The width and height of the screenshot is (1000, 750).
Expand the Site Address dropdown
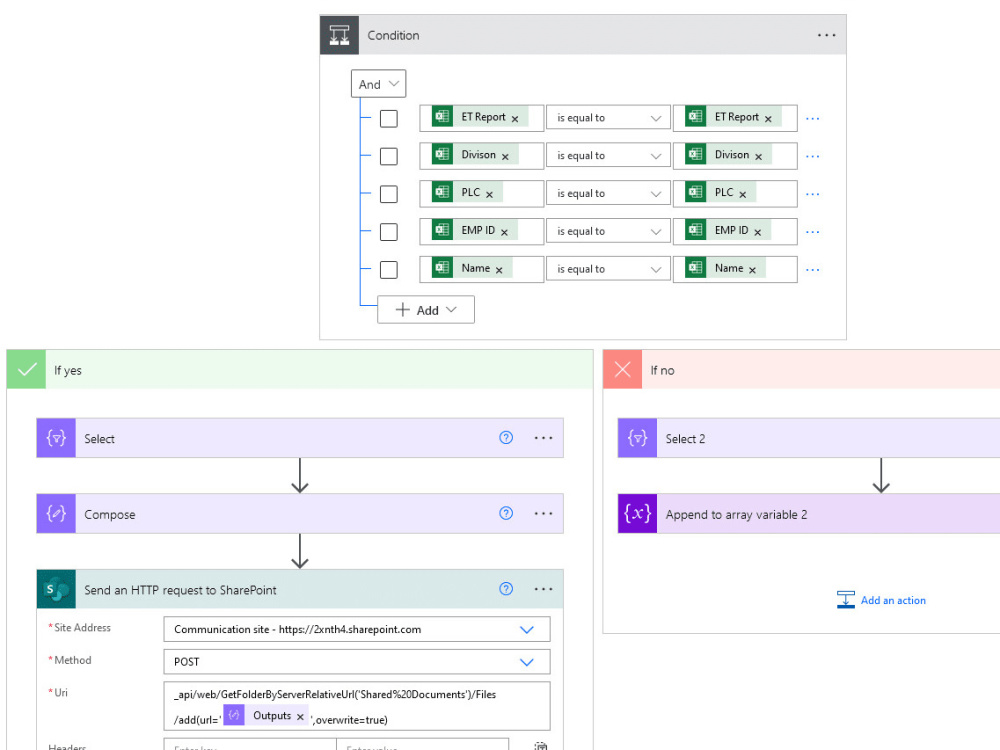pos(526,629)
